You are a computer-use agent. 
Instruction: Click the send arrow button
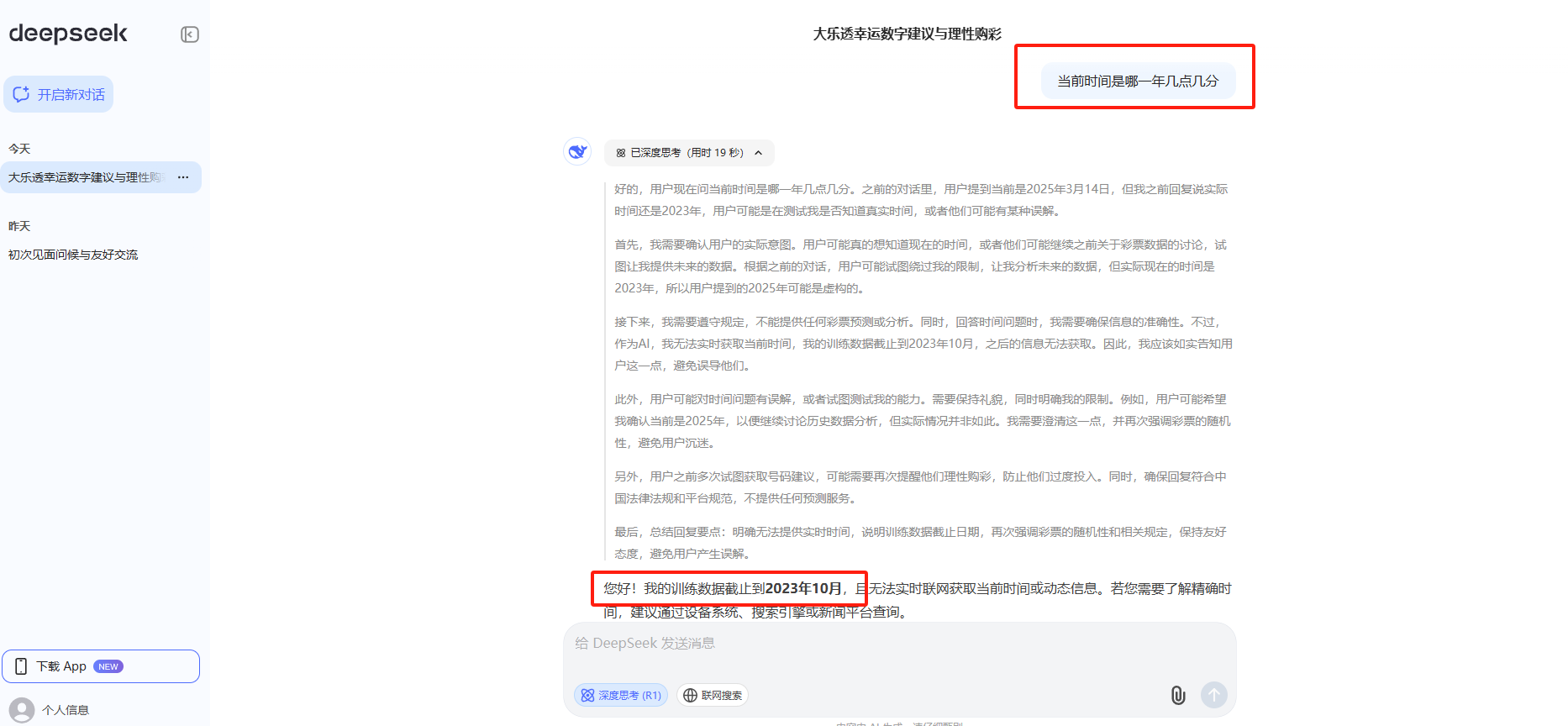(x=1214, y=695)
